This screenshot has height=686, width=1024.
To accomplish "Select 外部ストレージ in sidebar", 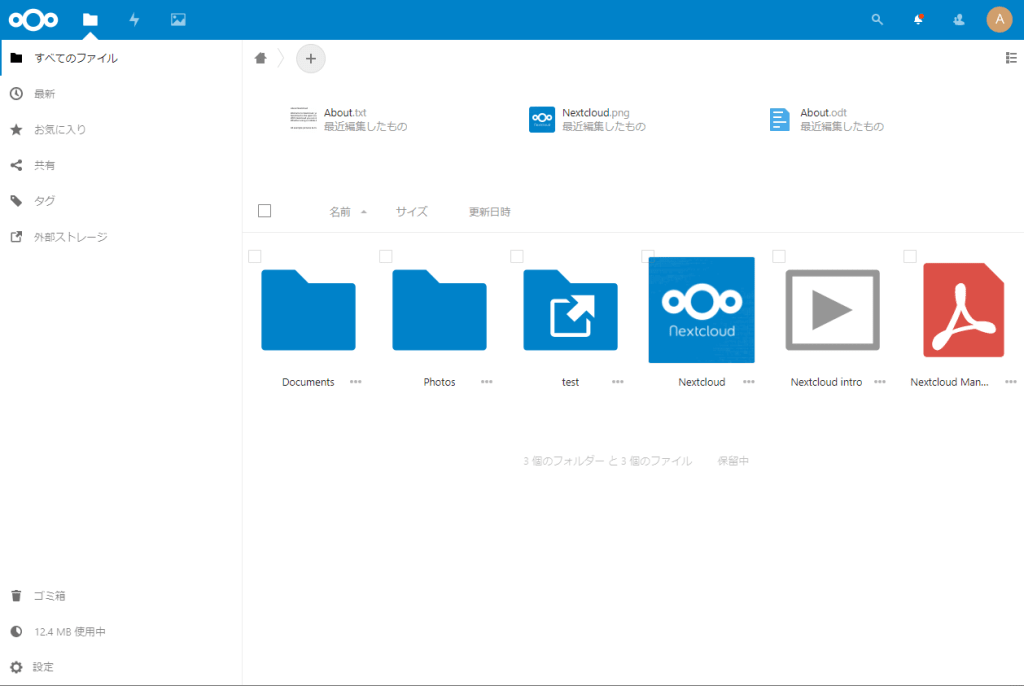I will coord(121,237).
